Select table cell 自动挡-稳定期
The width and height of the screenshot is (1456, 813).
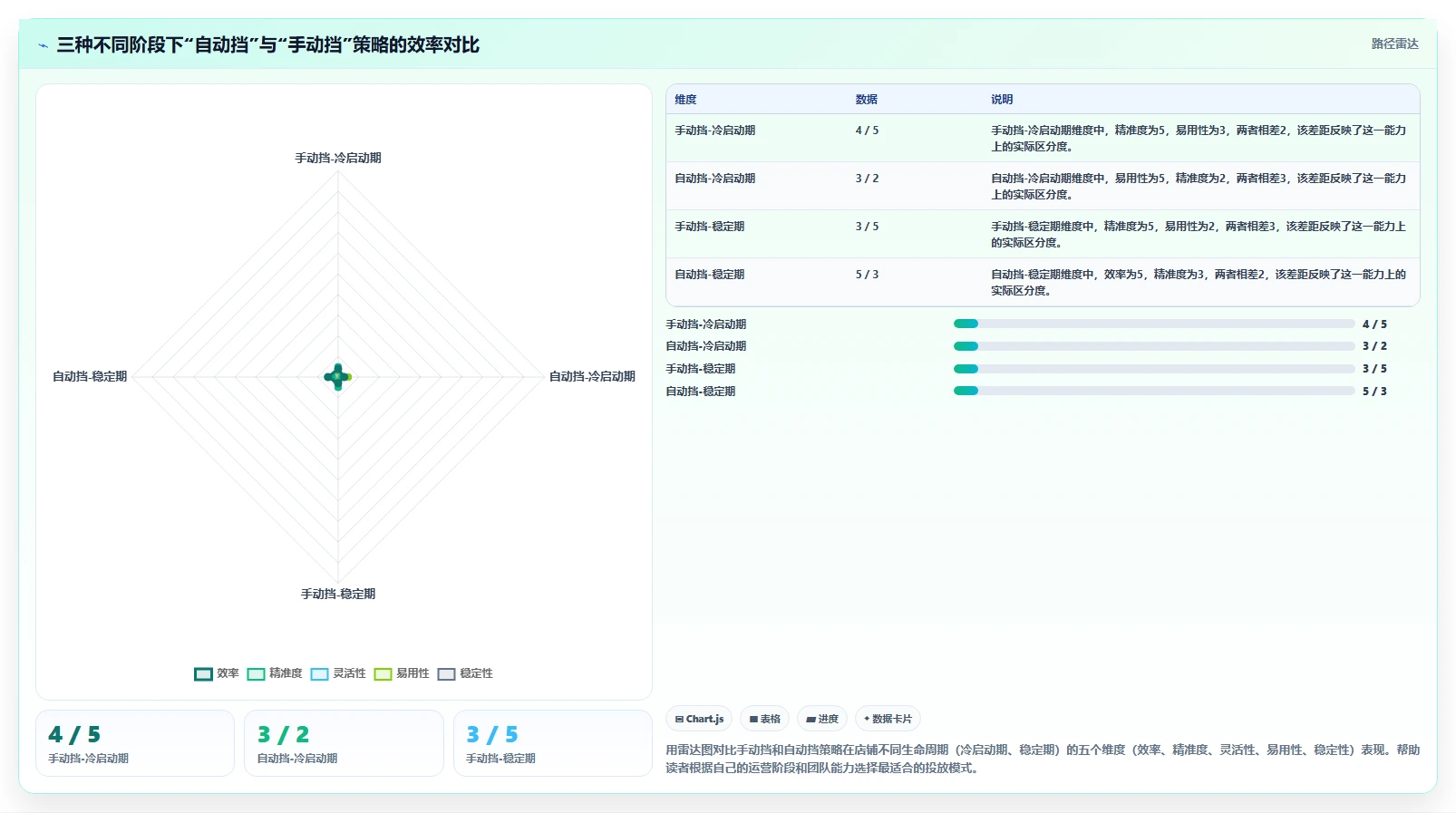(x=709, y=275)
